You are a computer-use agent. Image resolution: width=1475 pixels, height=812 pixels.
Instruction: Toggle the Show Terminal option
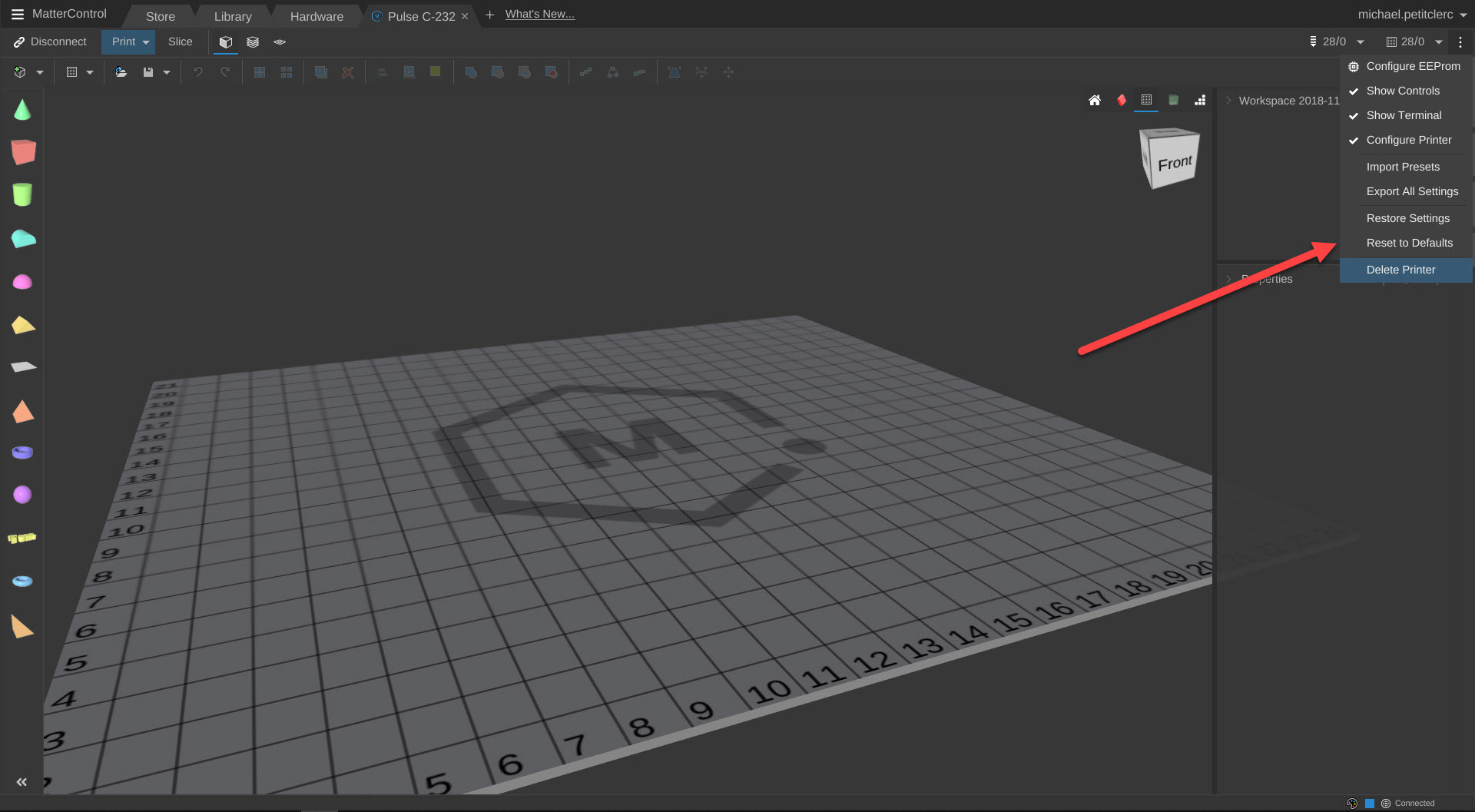coord(1403,115)
